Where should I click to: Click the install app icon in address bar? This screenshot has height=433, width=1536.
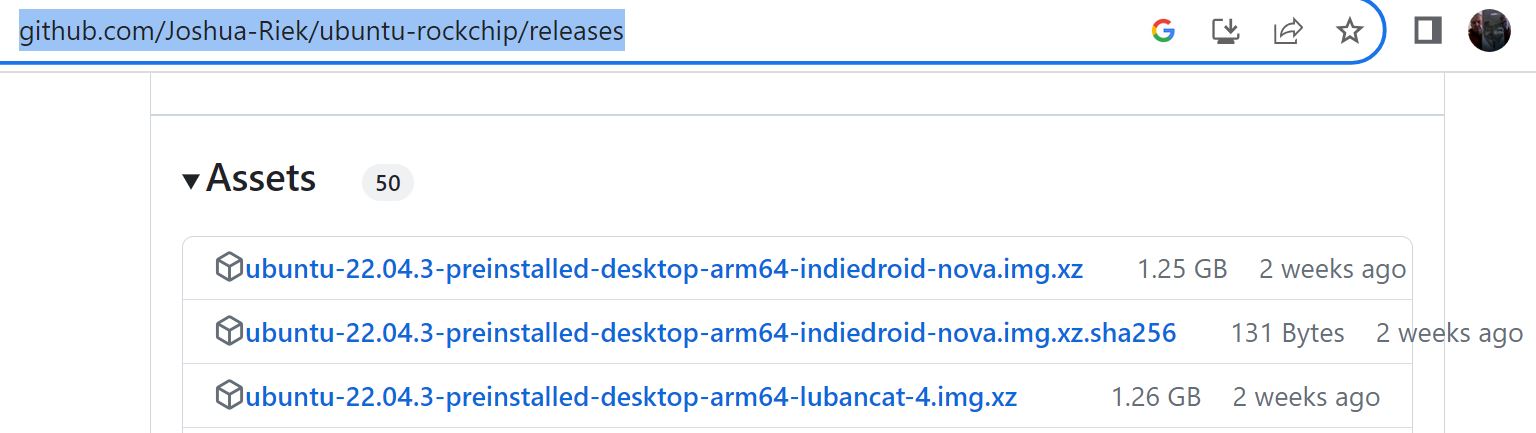click(x=1225, y=32)
